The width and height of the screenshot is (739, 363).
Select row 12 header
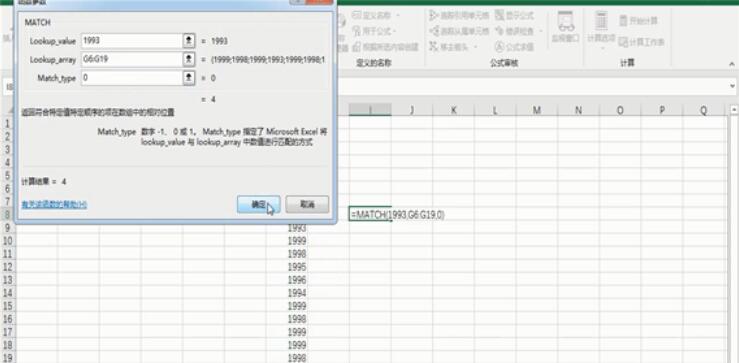(8, 267)
